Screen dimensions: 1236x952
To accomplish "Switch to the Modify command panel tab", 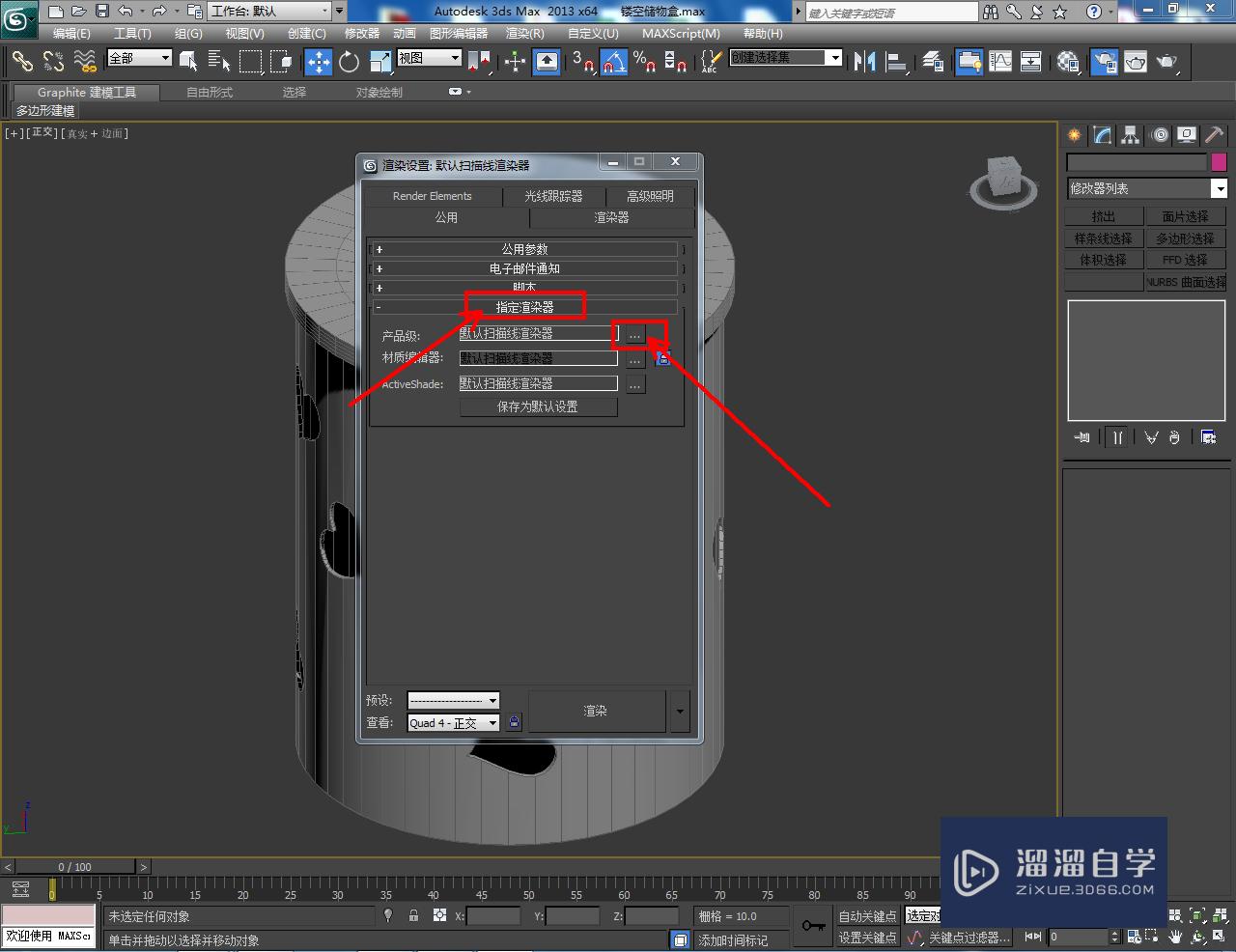I will tap(1103, 135).
